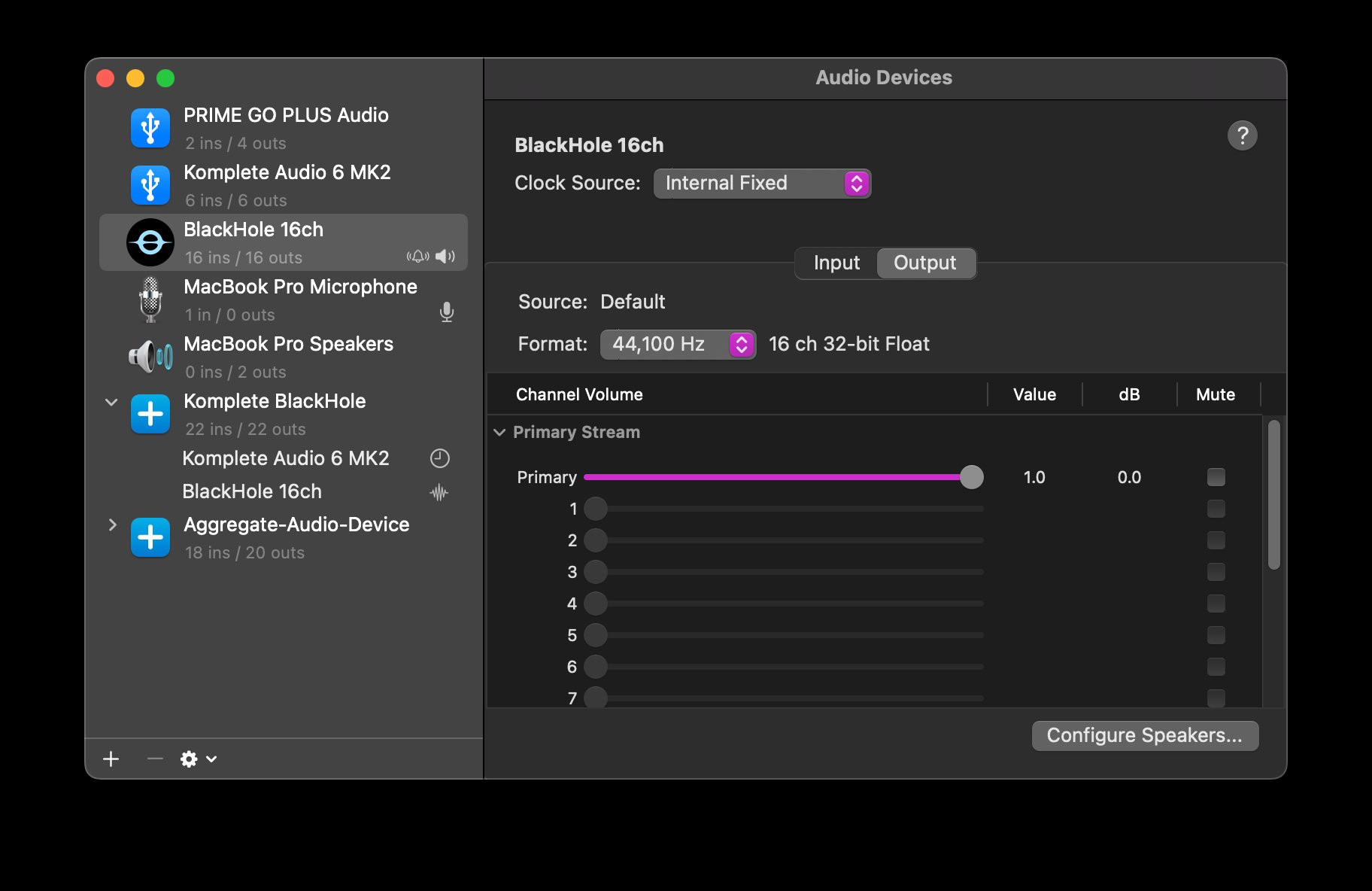The image size is (1372, 891).
Task: Click the Komplete BlackHole aggregate plus icon
Action: [x=150, y=414]
